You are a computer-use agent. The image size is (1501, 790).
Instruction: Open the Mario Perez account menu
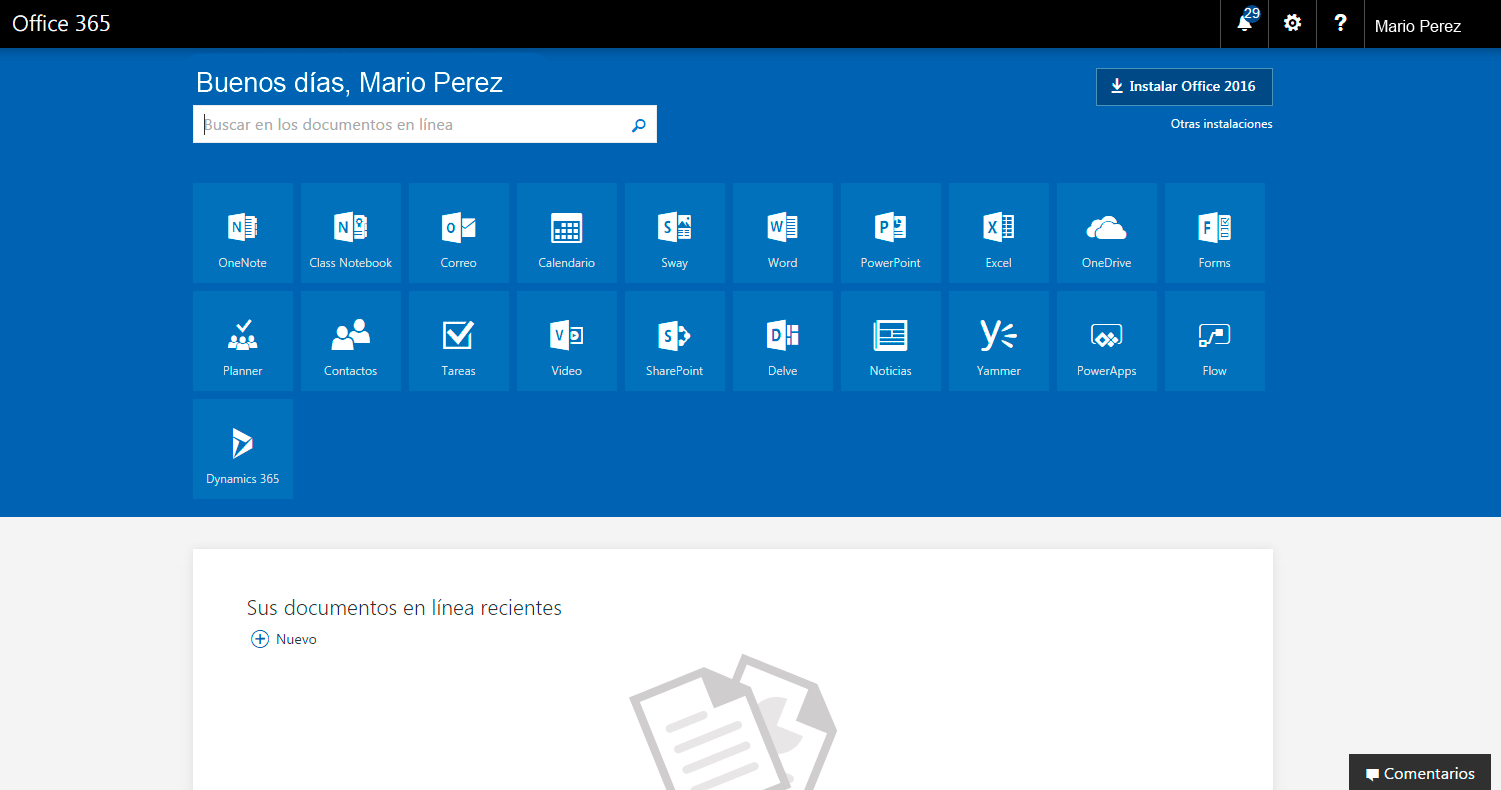click(x=1418, y=26)
